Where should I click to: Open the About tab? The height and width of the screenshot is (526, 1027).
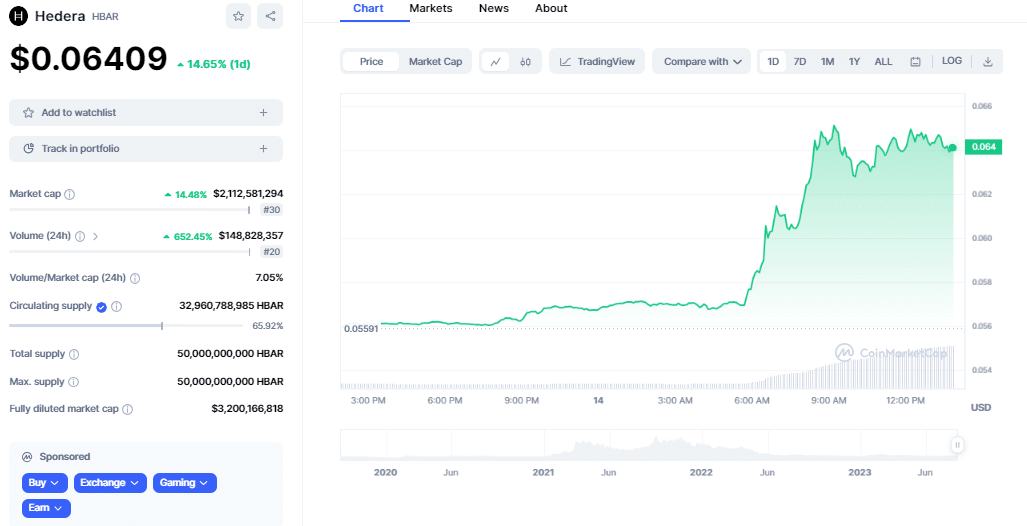551,9
